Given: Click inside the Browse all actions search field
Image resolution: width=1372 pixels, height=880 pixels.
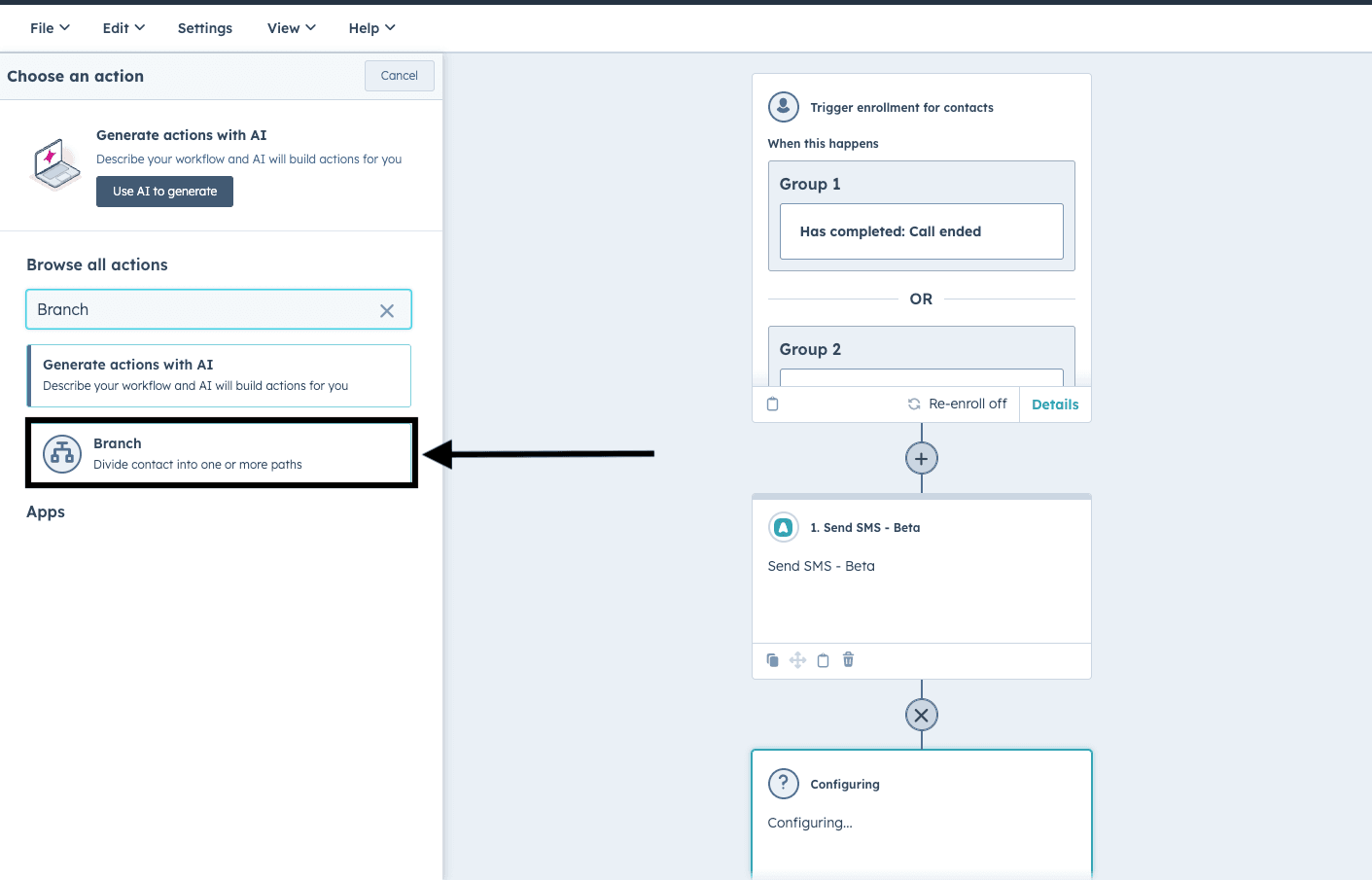Looking at the screenshot, I should pyautogui.click(x=204, y=310).
